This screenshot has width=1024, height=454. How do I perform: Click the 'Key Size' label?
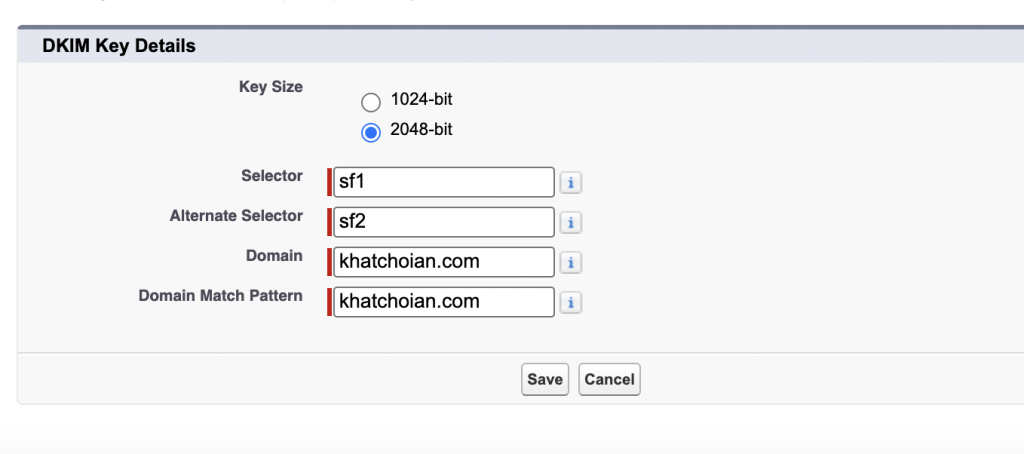click(270, 87)
